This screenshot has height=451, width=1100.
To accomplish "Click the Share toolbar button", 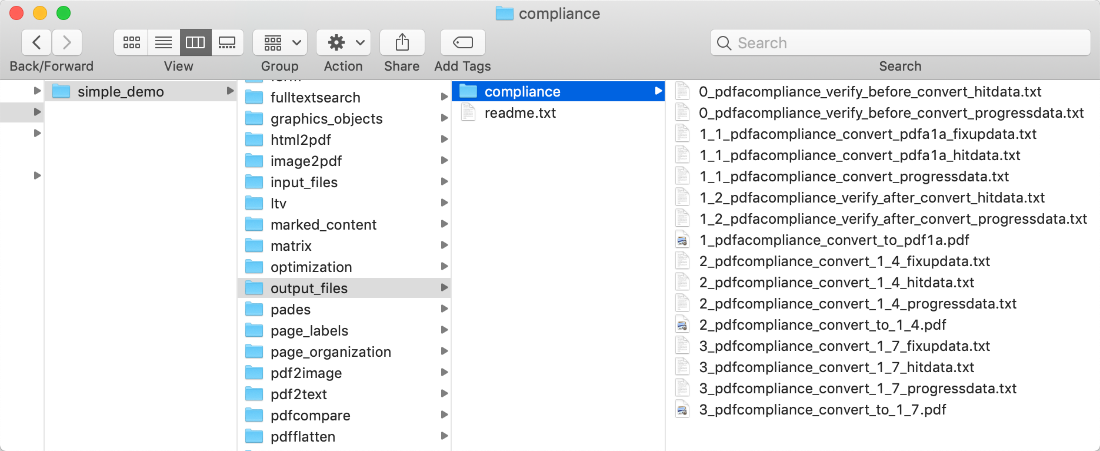I will pos(402,42).
